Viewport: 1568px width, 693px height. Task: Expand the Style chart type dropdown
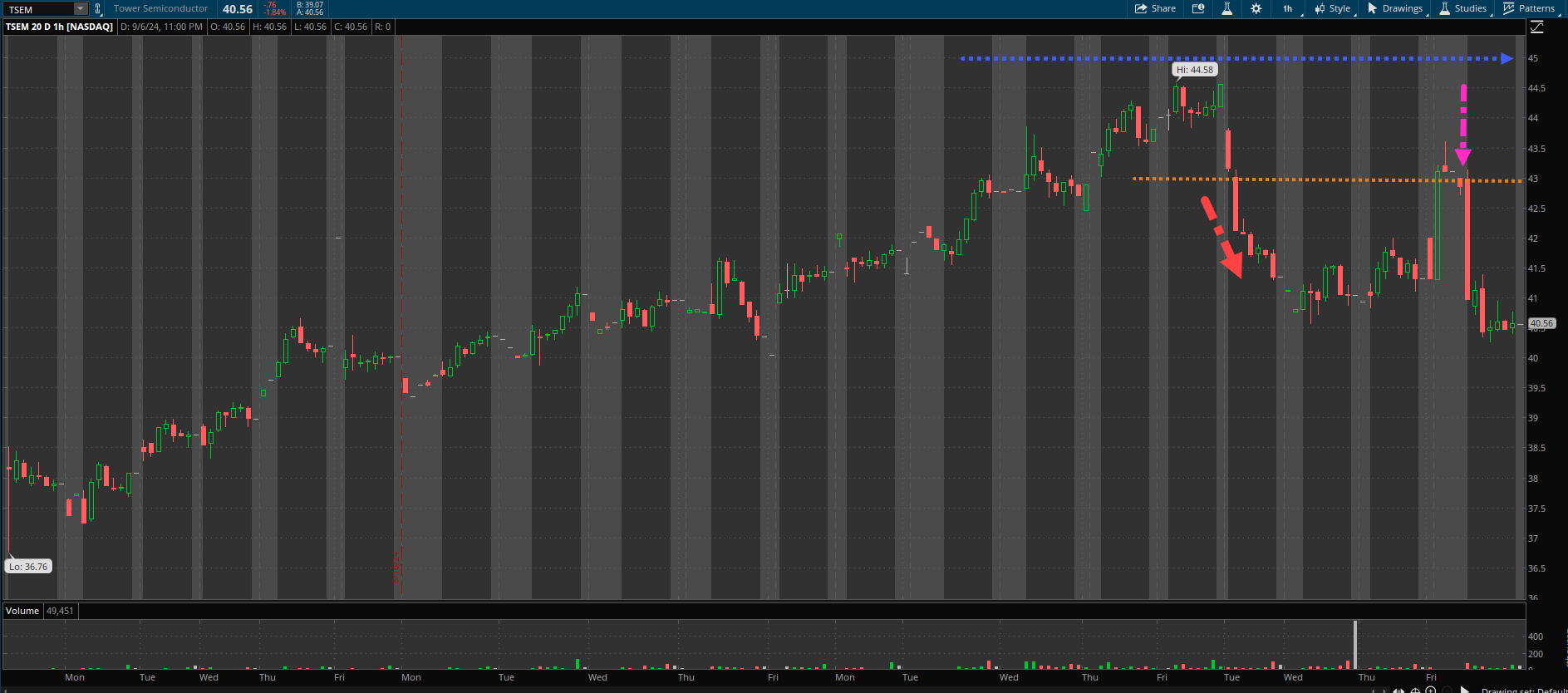click(x=1332, y=8)
